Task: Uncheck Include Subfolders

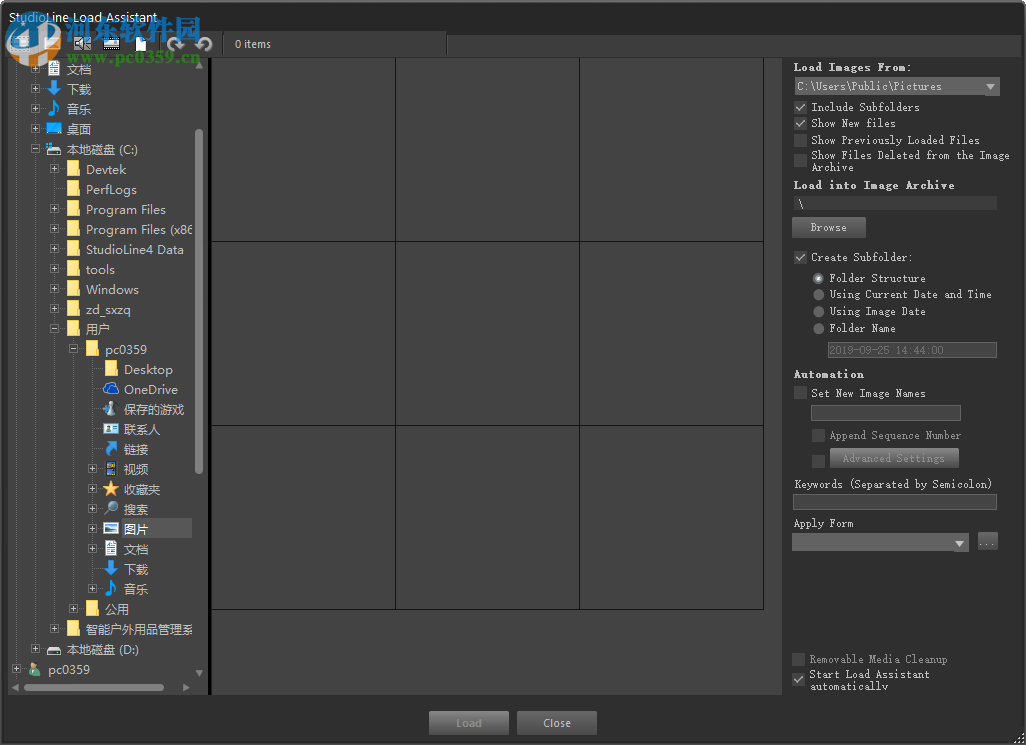Action: click(x=800, y=107)
